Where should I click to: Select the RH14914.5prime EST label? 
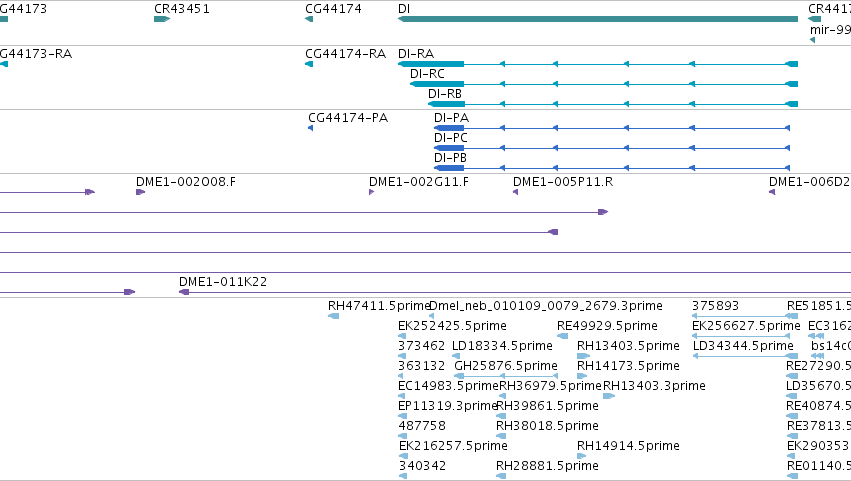tap(628, 446)
